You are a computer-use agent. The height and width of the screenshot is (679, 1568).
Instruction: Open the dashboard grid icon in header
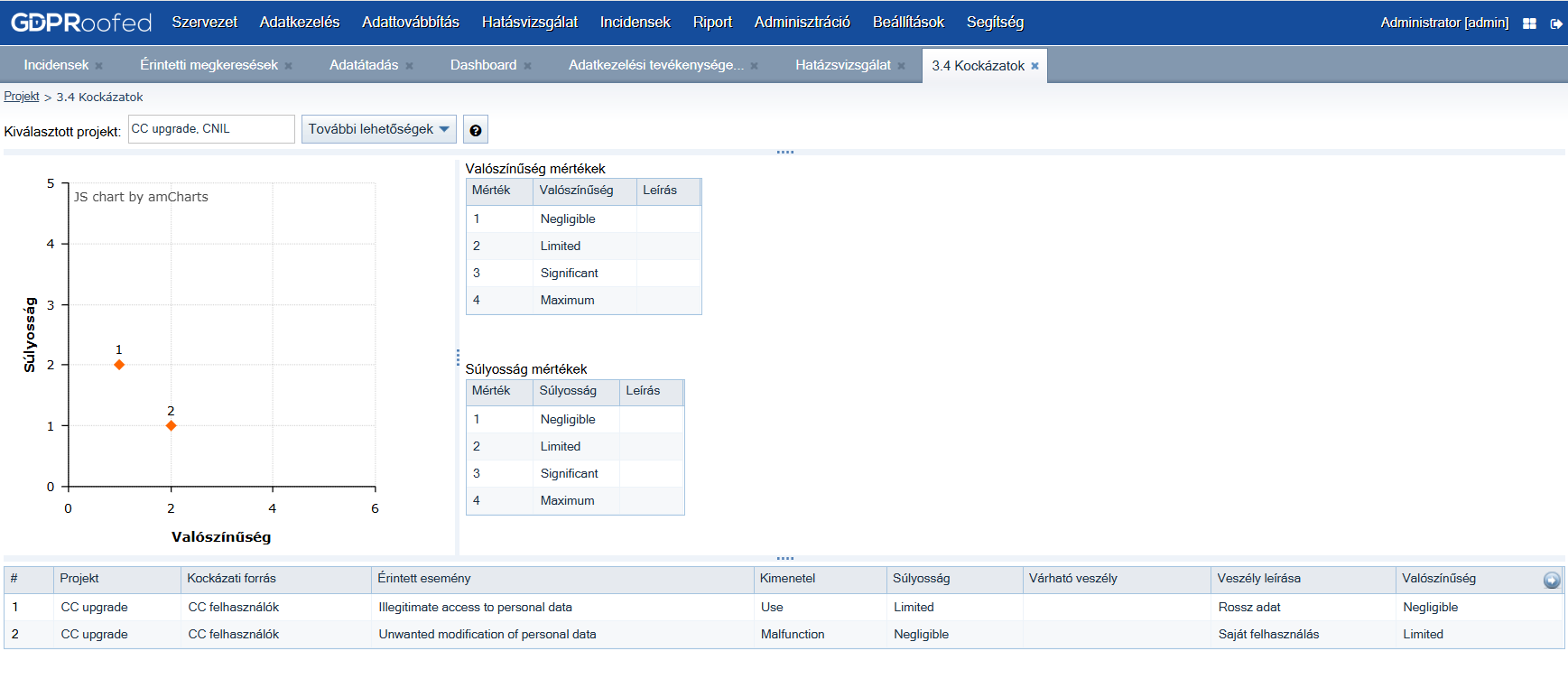(x=1529, y=23)
